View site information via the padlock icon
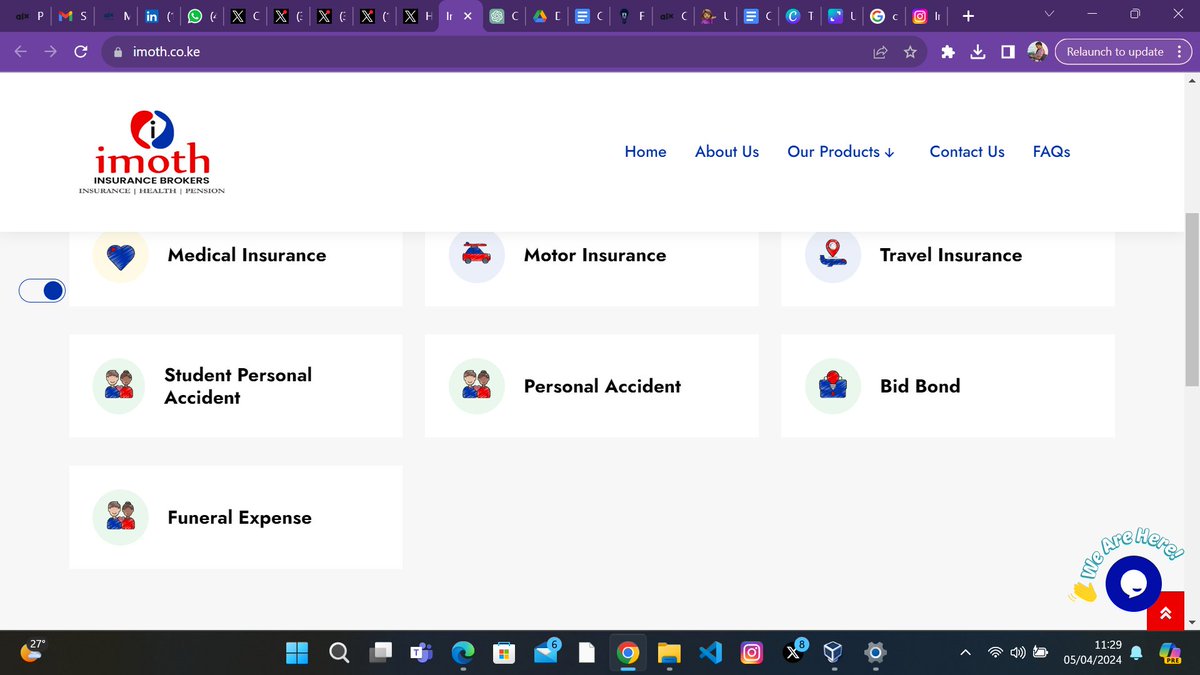 [117, 52]
